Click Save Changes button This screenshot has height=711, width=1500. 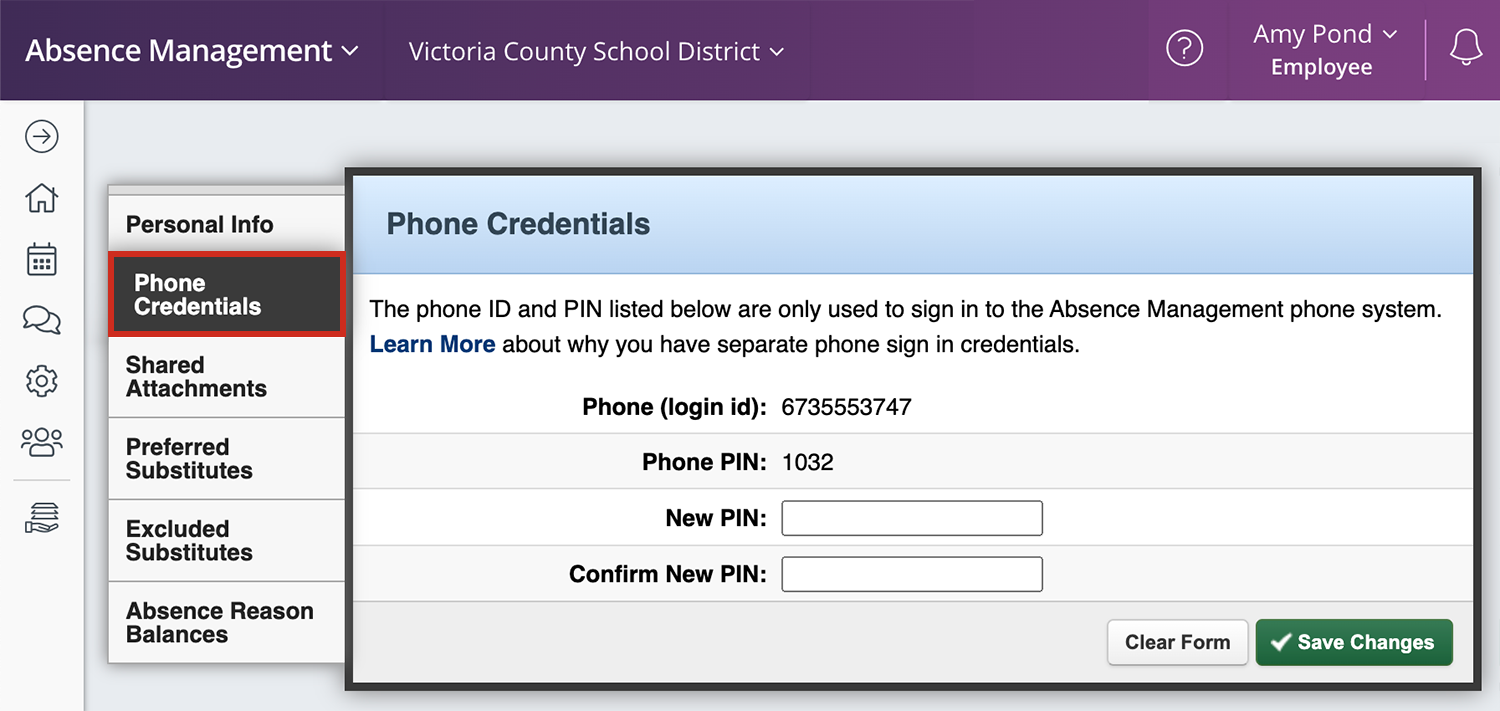coord(1354,643)
